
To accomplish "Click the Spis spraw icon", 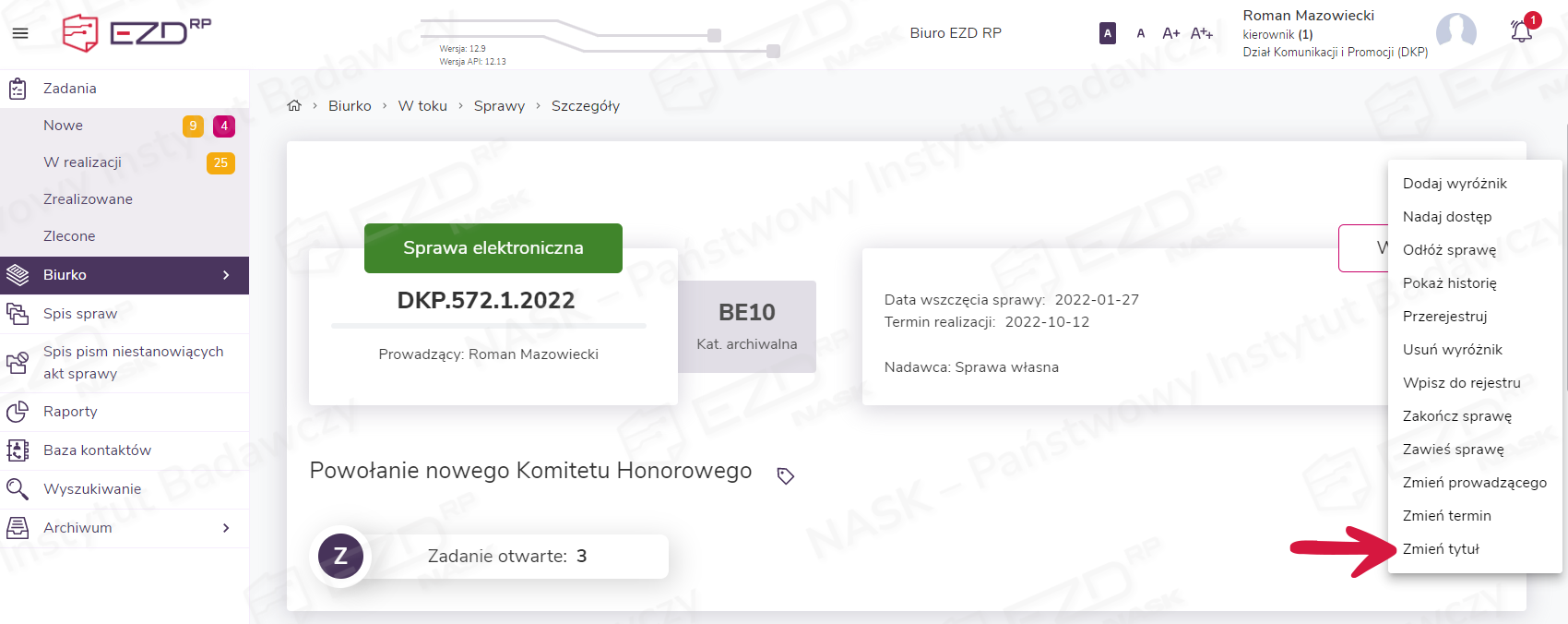I will 18,314.
